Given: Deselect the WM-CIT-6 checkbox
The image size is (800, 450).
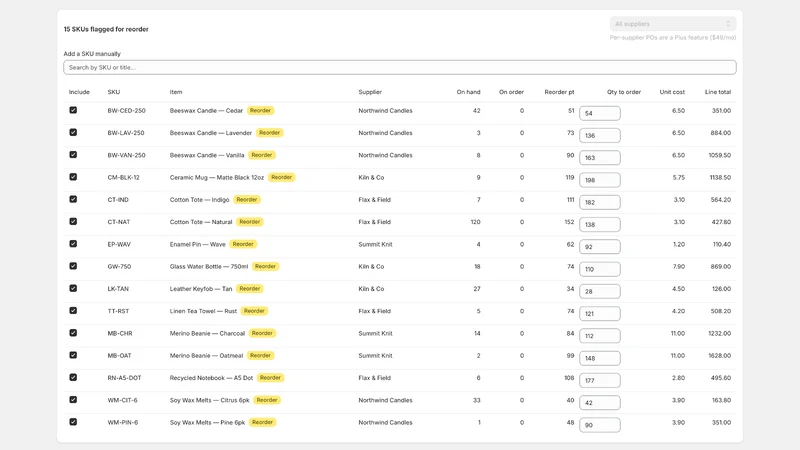Looking at the screenshot, I should [x=73, y=399].
